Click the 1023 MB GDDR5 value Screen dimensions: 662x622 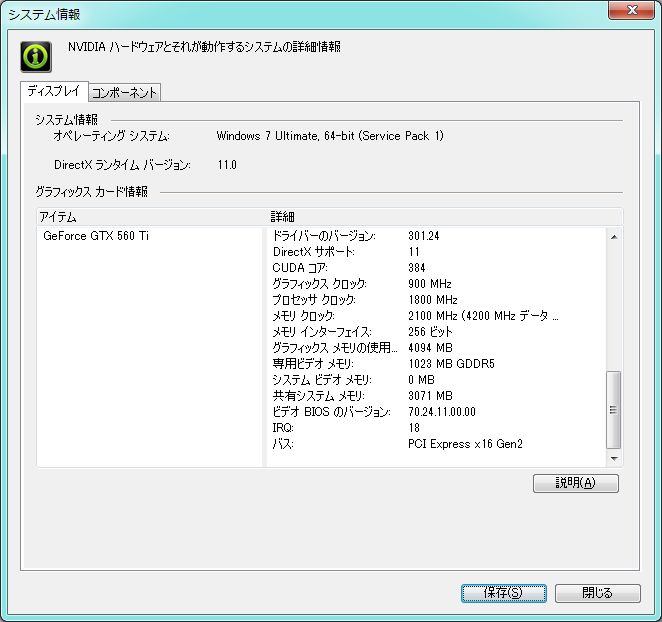coord(451,364)
